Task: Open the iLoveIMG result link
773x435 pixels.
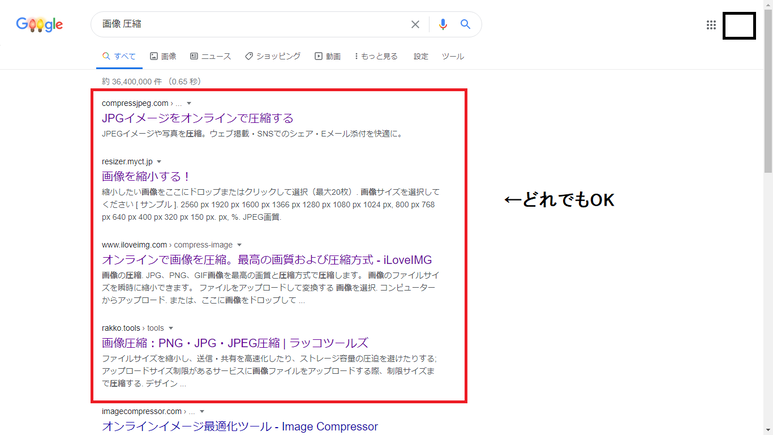Action: [x=267, y=260]
